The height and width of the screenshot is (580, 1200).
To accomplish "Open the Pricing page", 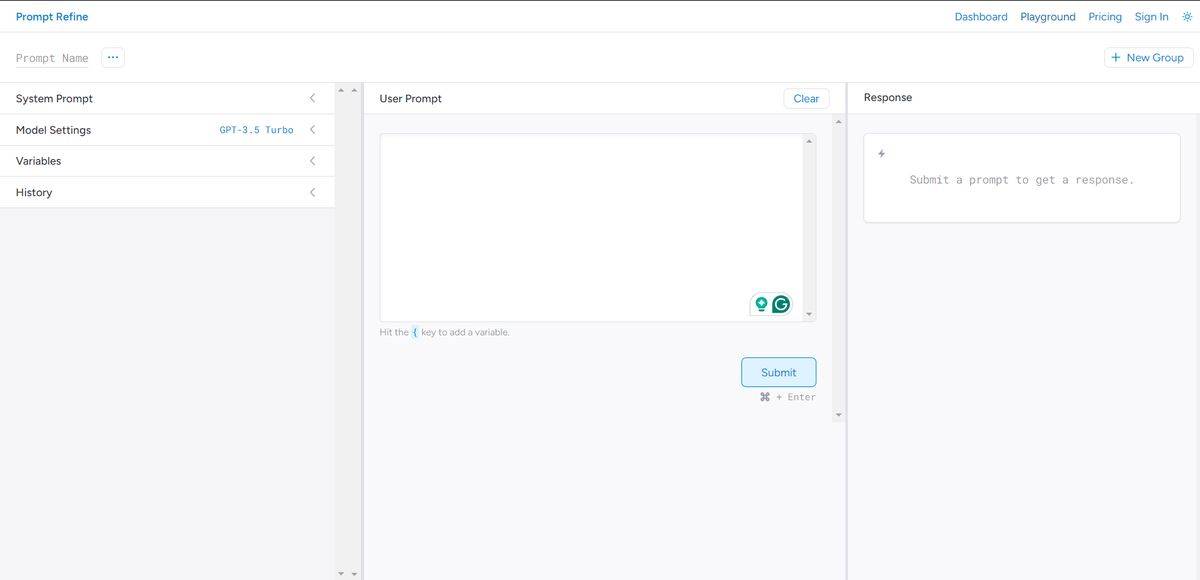I will [x=1104, y=17].
